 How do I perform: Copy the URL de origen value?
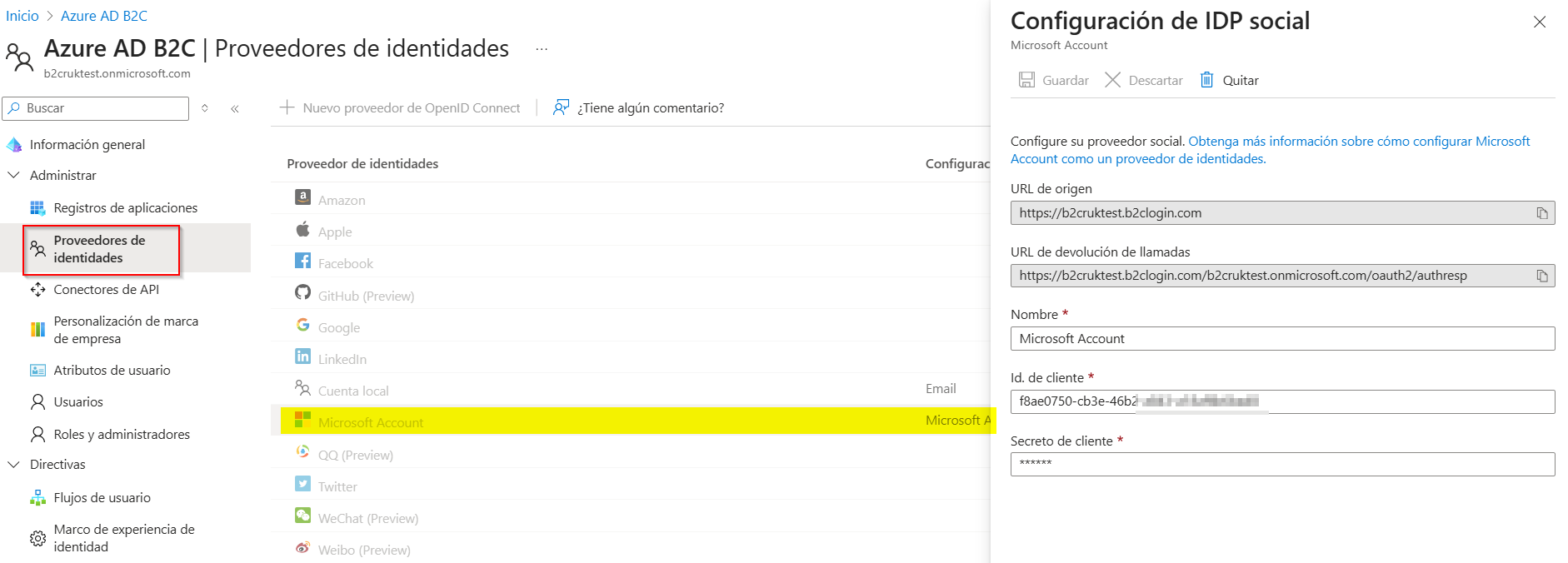[x=1542, y=213]
